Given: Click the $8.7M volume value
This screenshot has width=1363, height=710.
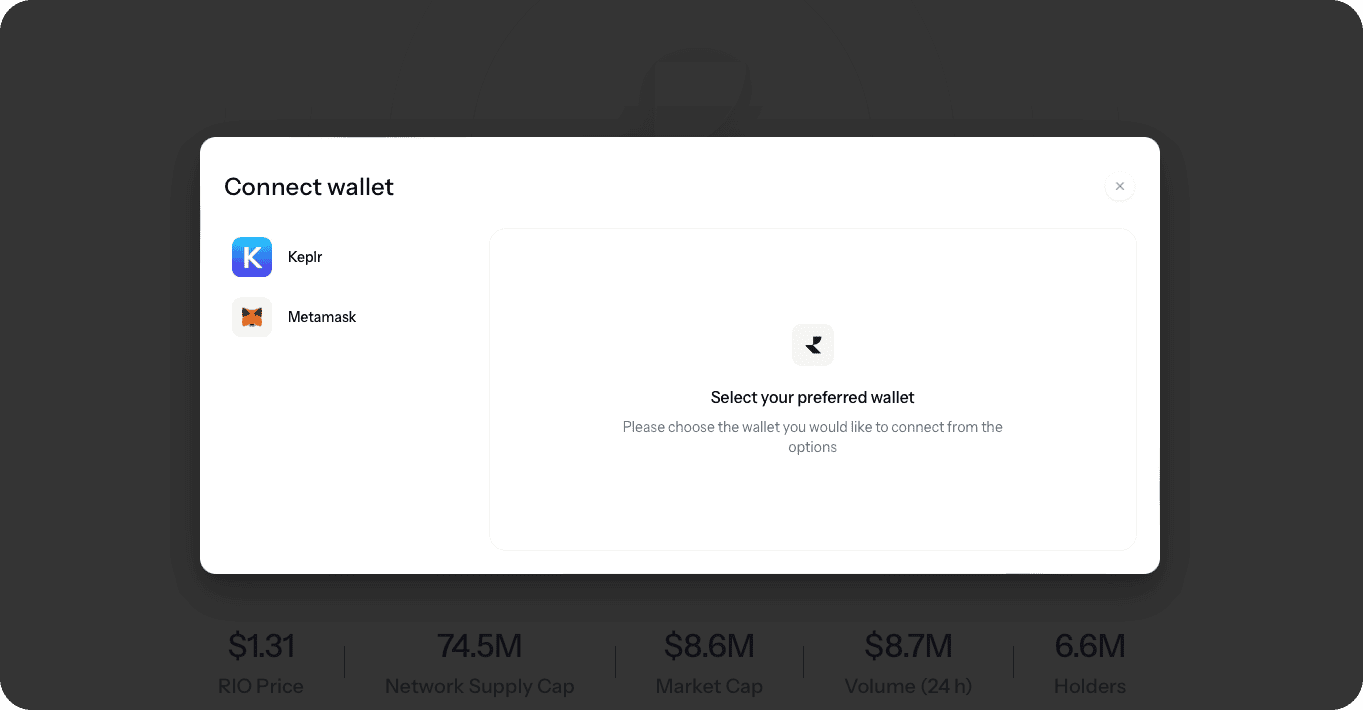Looking at the screenshot, I should tap(908, 646).
